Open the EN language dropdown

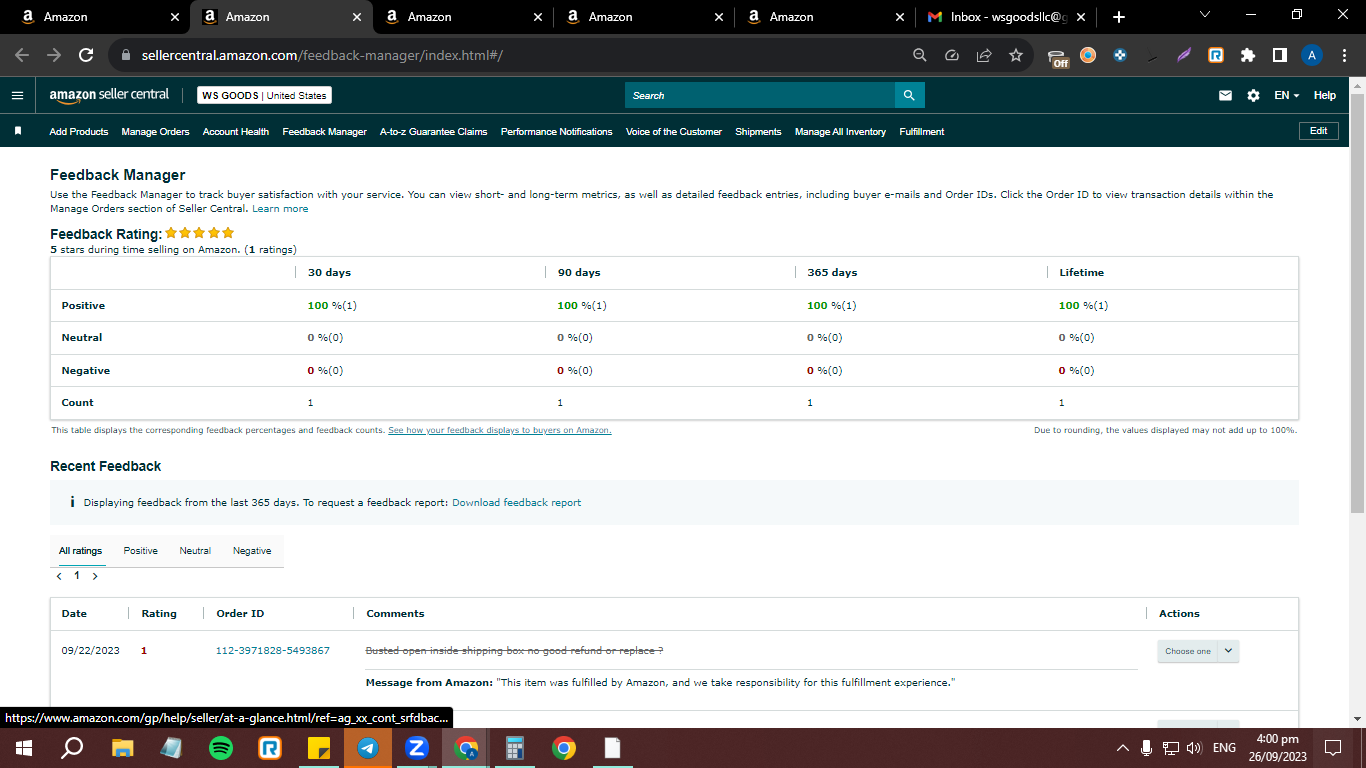coord(1287,95)
